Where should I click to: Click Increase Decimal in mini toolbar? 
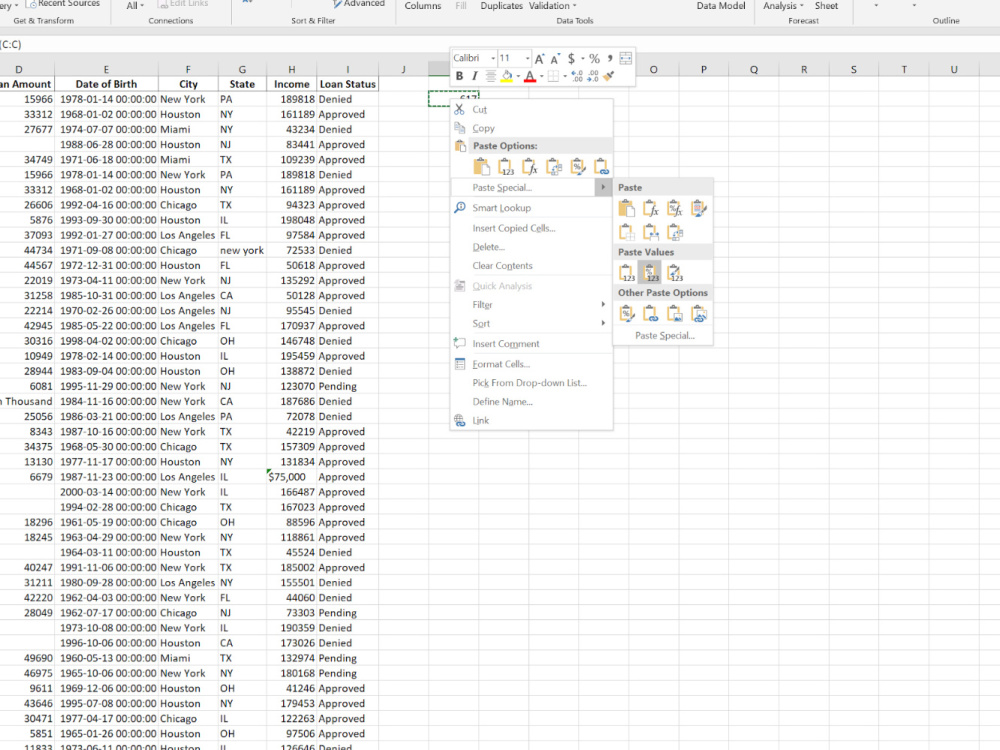tap(577, 77)
